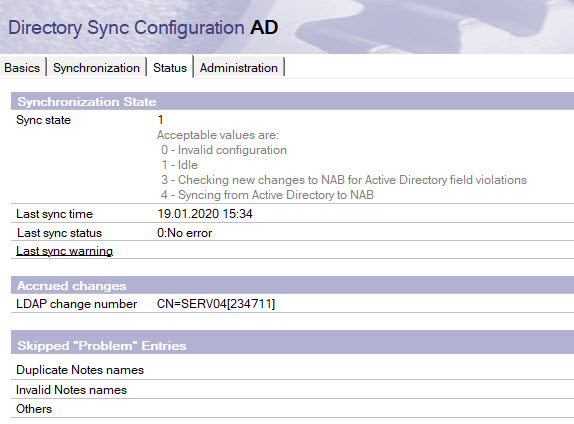Click the Last sync status label
Screen dimensions: 574x424
pyautogui.click(x=59, y=233)
